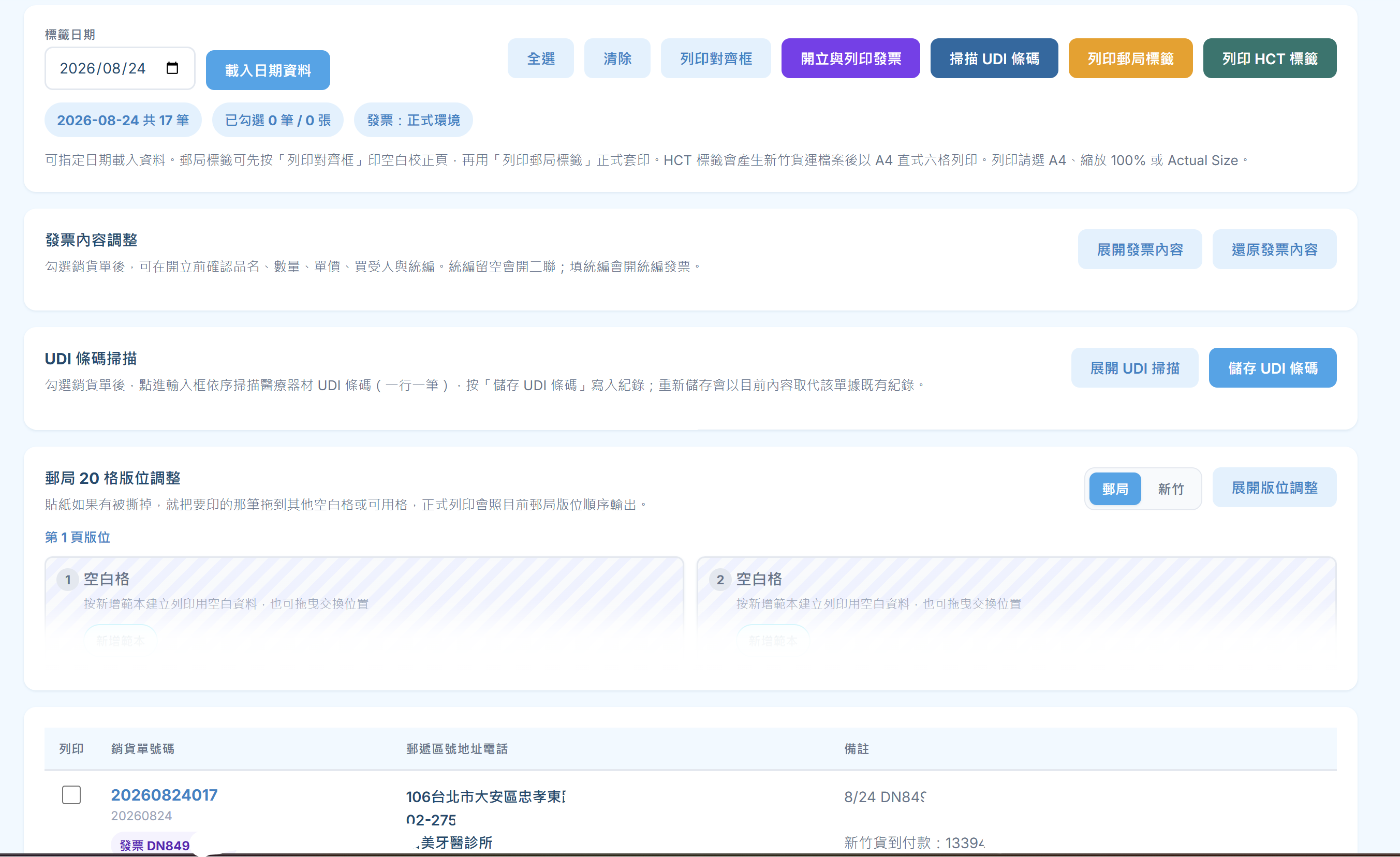Image resolution: width=1400 pixels, height=857 pixels.
Task: Click the 發票內容調整 section heading
Action: click(91, 240)
